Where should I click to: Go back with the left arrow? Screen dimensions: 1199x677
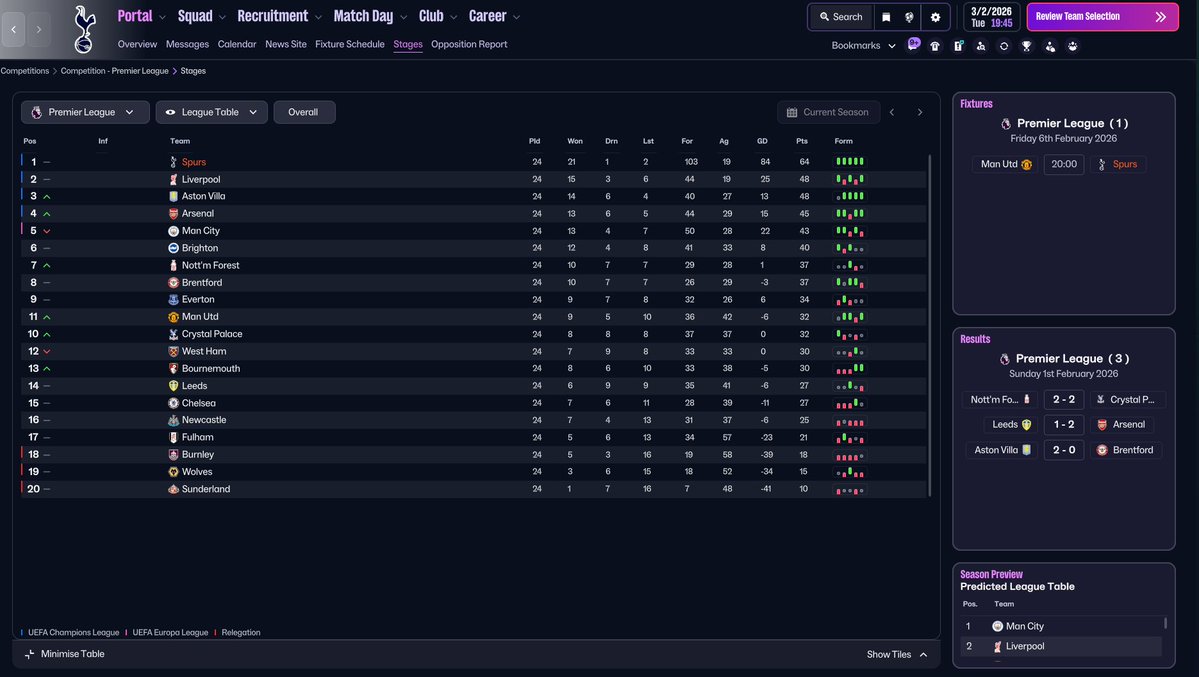point(14,30)
